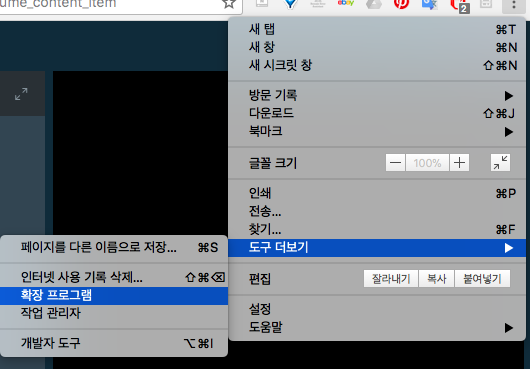The width and height of the screenshot is (530, 369).
Task: Open 새 시크릿 창 incognito window
Action: coord(377,65)
